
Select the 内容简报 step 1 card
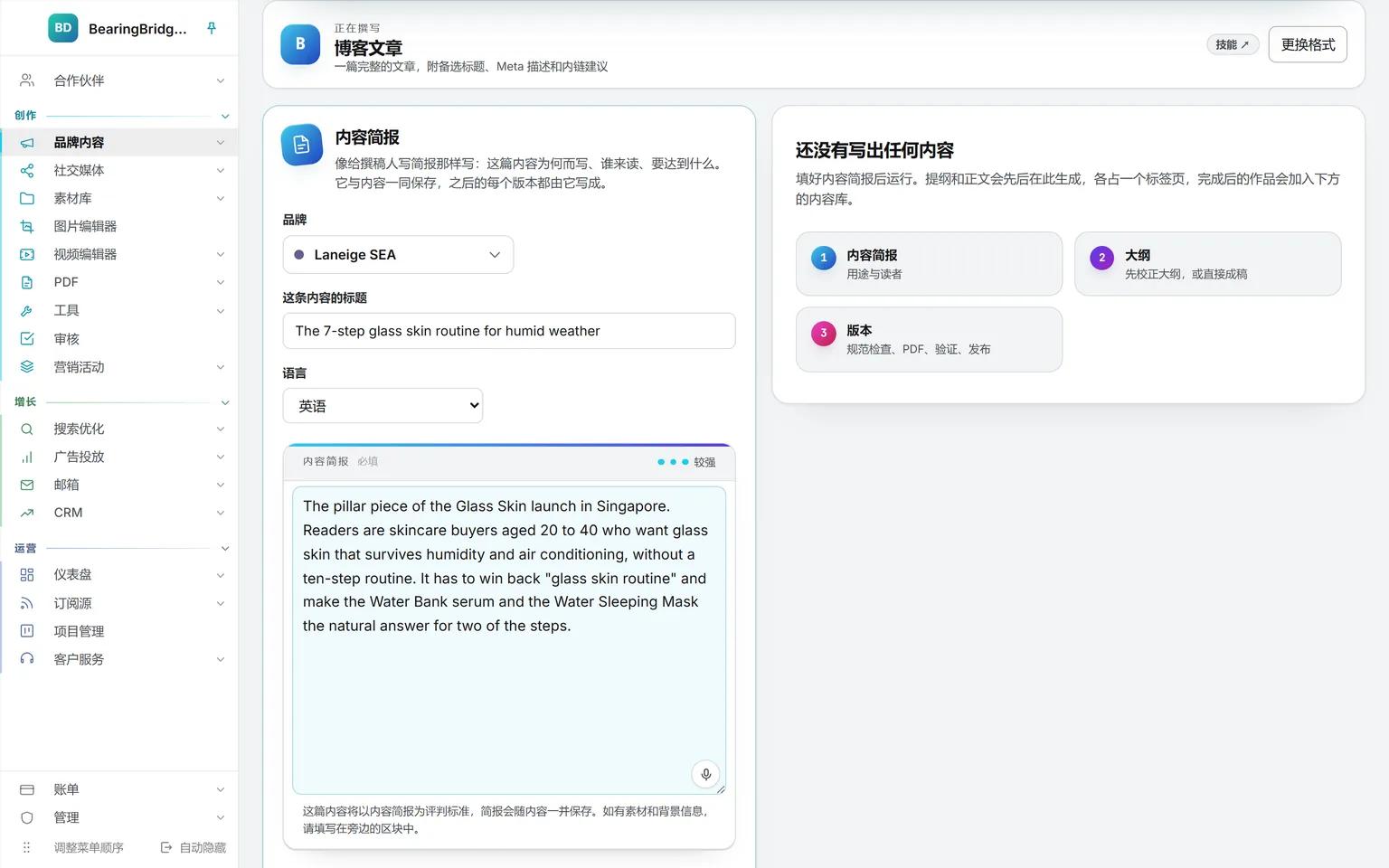tap(929, 264)
